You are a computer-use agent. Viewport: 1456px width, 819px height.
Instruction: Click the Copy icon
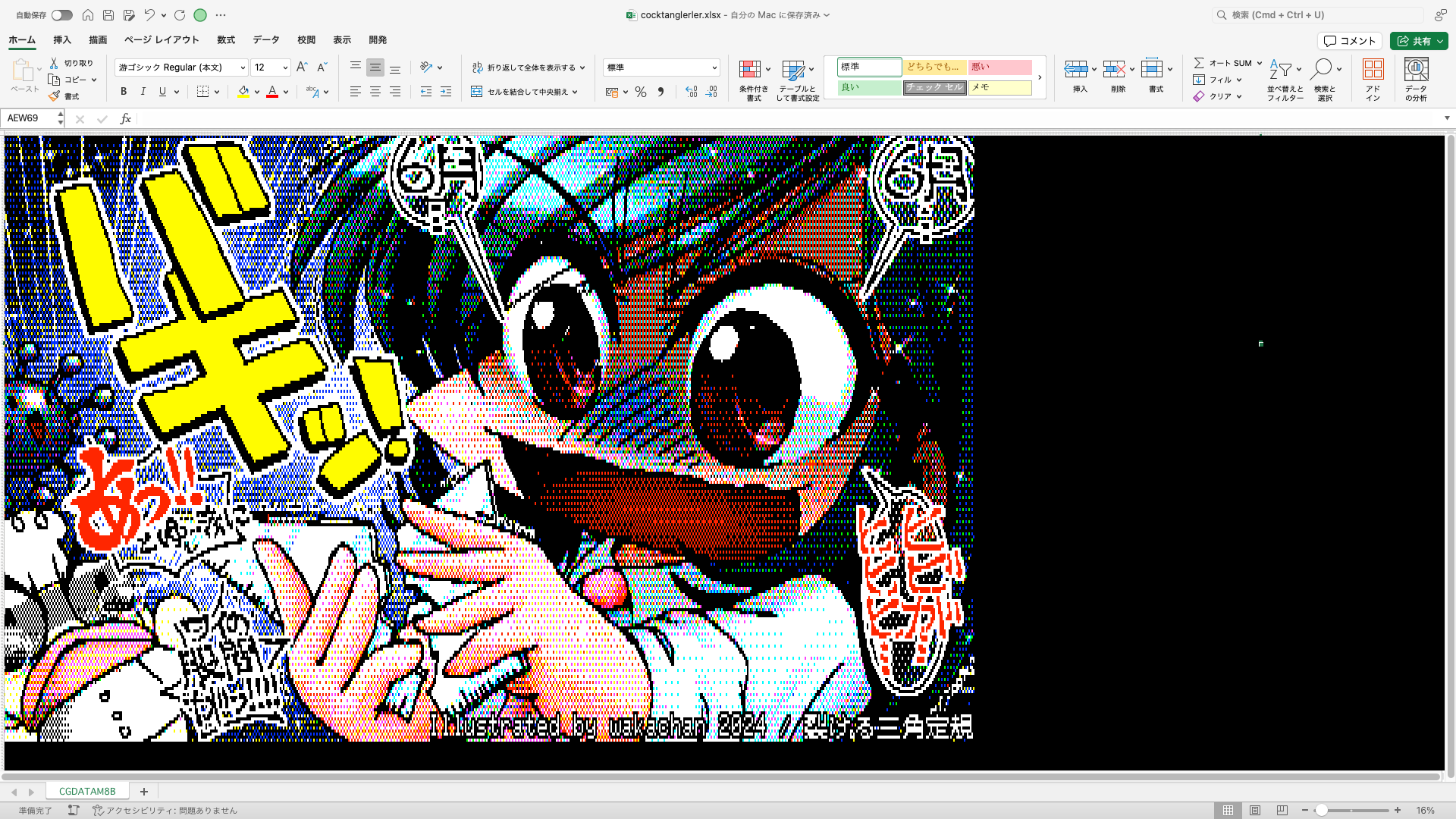(54, 80)
